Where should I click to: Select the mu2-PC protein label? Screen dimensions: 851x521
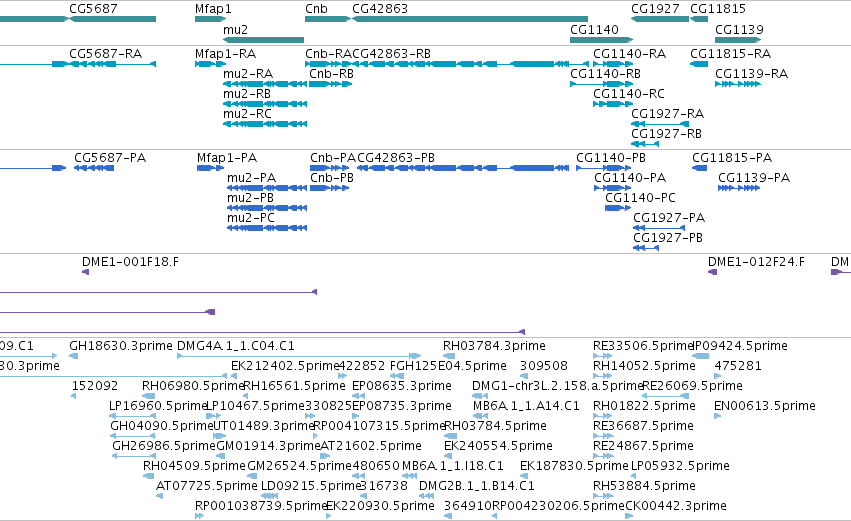[x=251, y=218]
